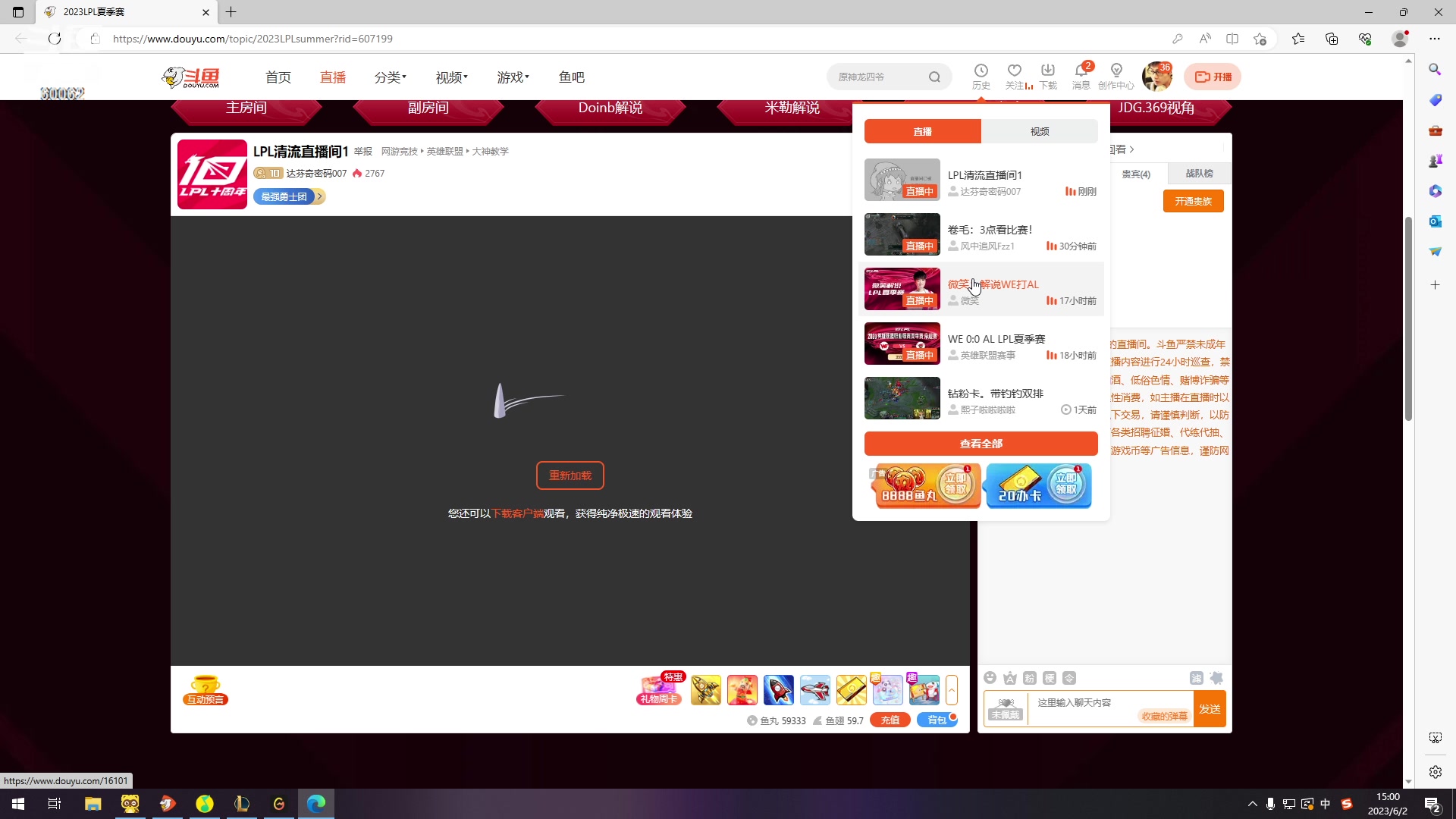
Task: Click the 查看全部 view all button
Action: (x=981, y=444)
